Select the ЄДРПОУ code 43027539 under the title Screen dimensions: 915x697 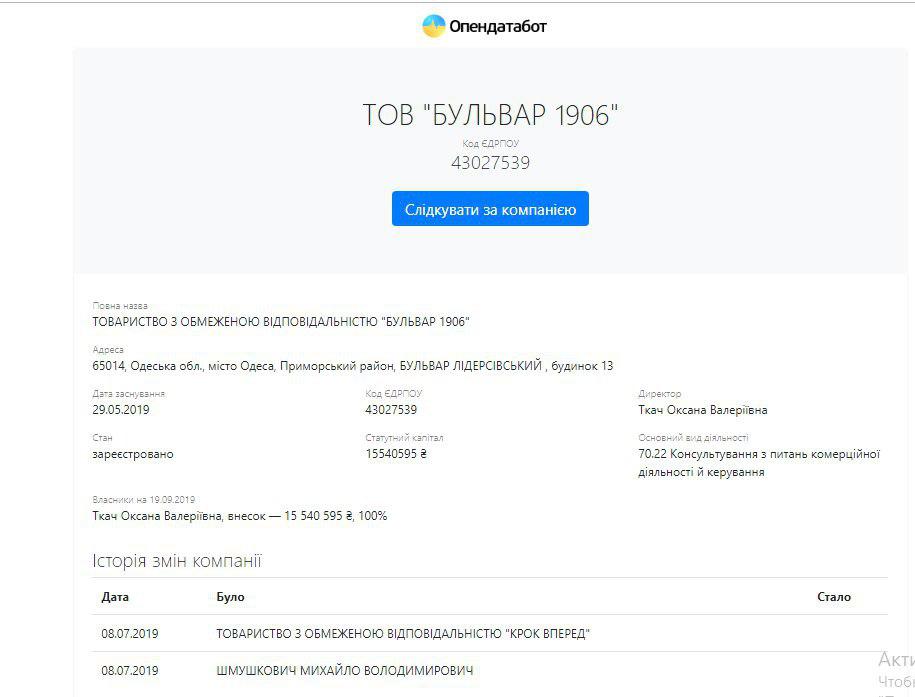tap(490, 162)
